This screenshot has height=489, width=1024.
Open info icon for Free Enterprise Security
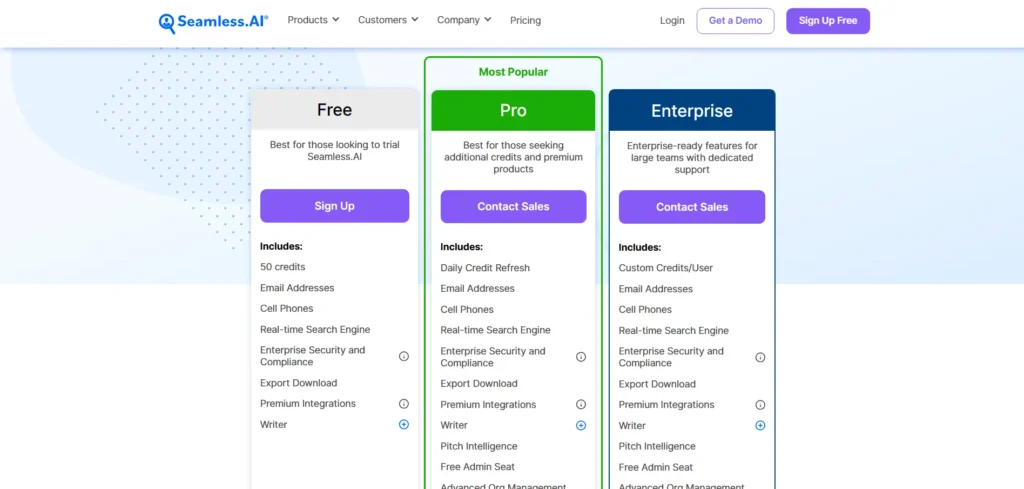[404, 356]
